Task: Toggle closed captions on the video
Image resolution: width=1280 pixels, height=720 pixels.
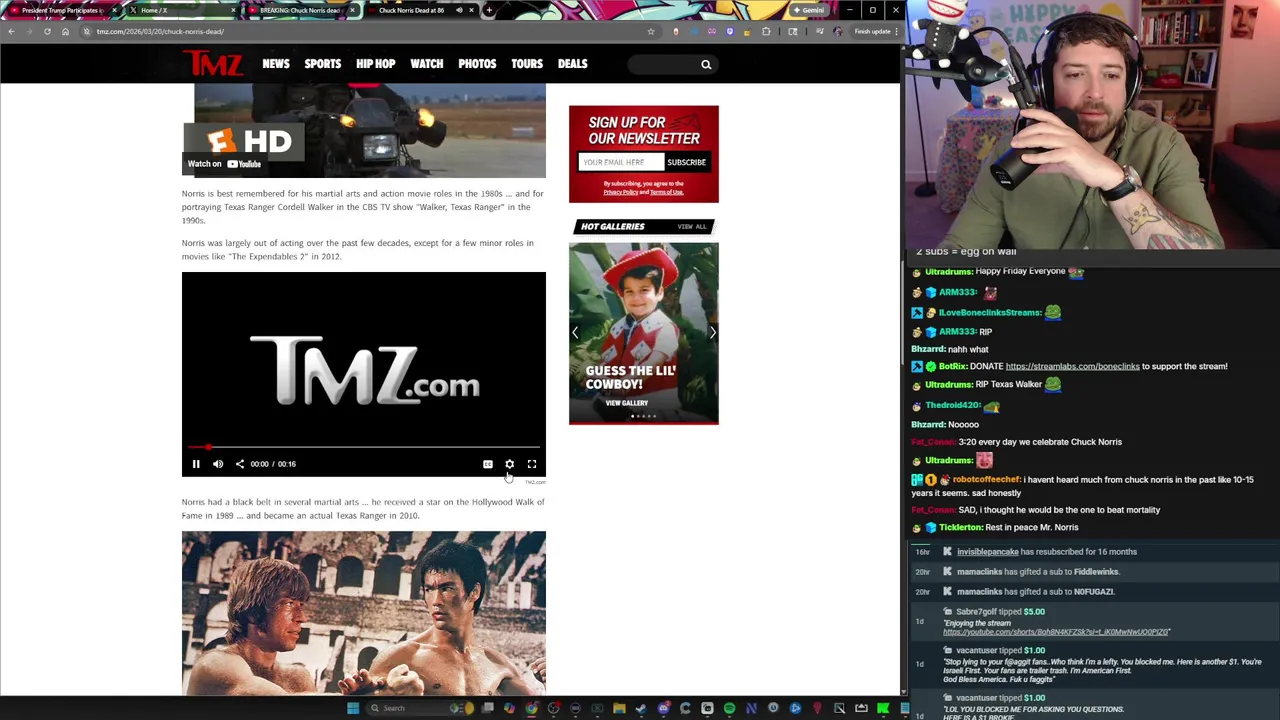Action: coord(487,464)
